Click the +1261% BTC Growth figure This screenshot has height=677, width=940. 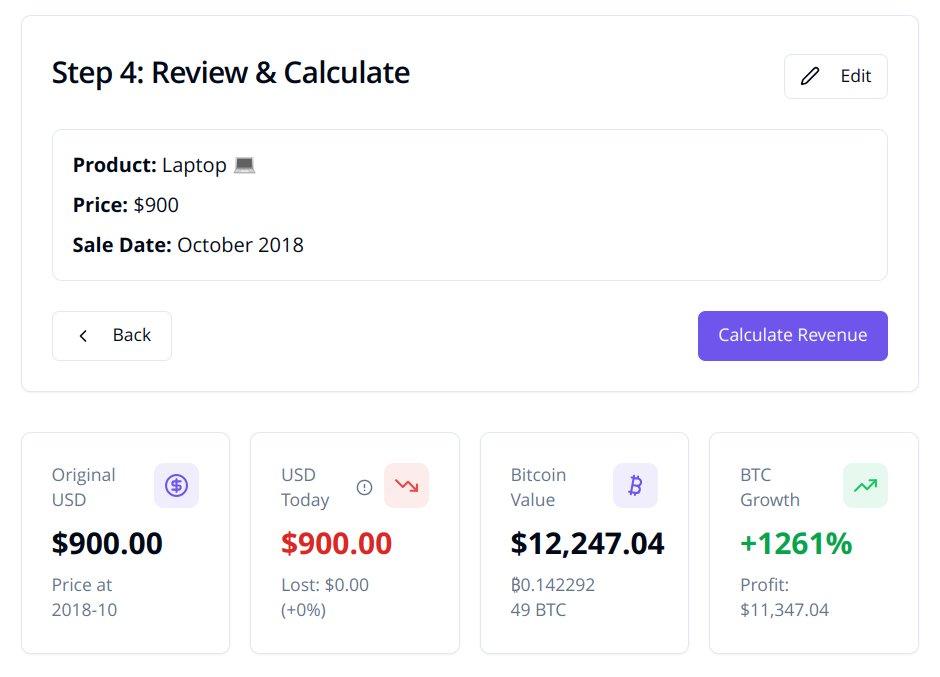(x=796, y=543)
